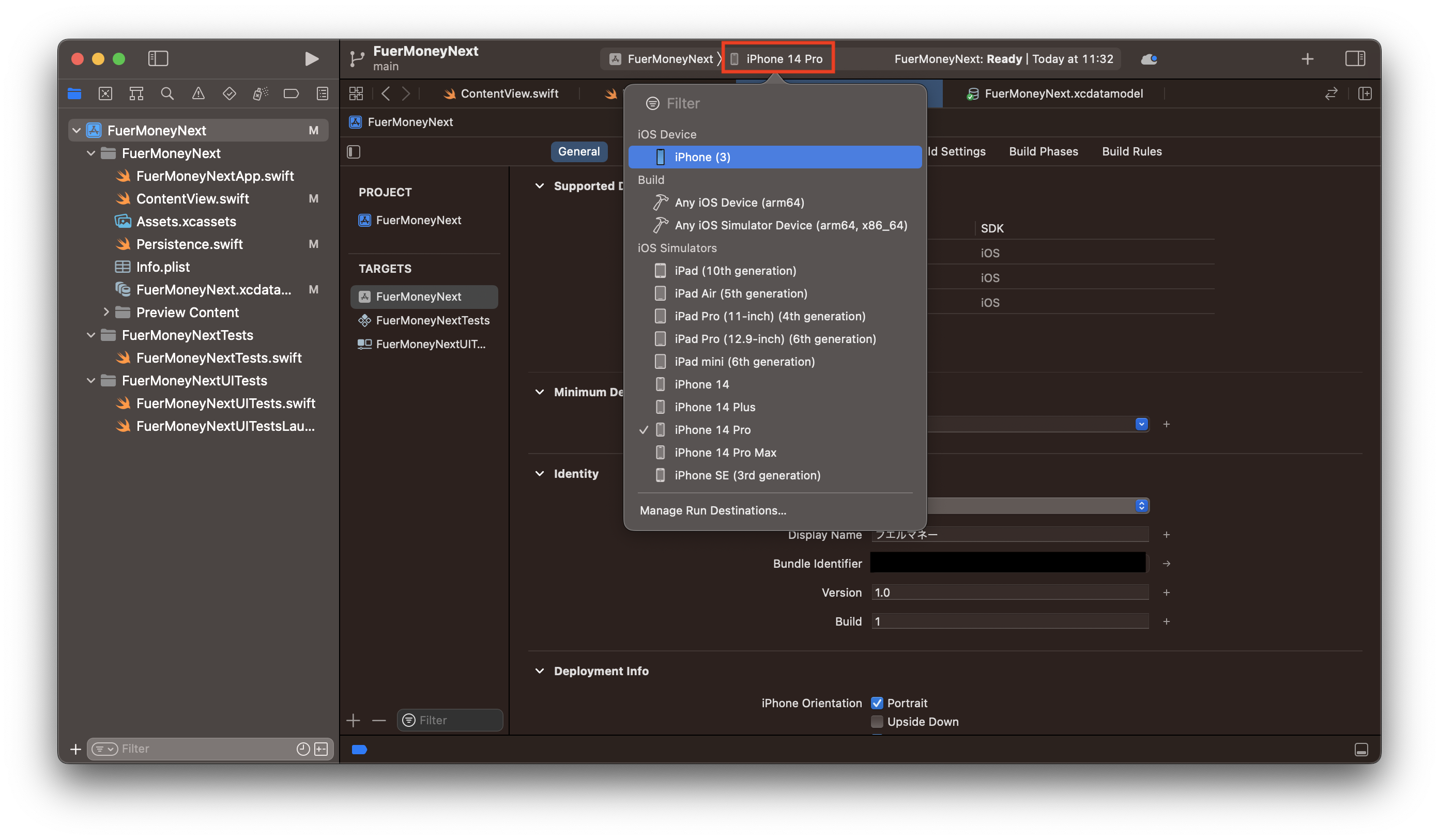Screen dimensions: 1439x840
Task: Switch to the Build Phases tab
Action: point(1043,151)
